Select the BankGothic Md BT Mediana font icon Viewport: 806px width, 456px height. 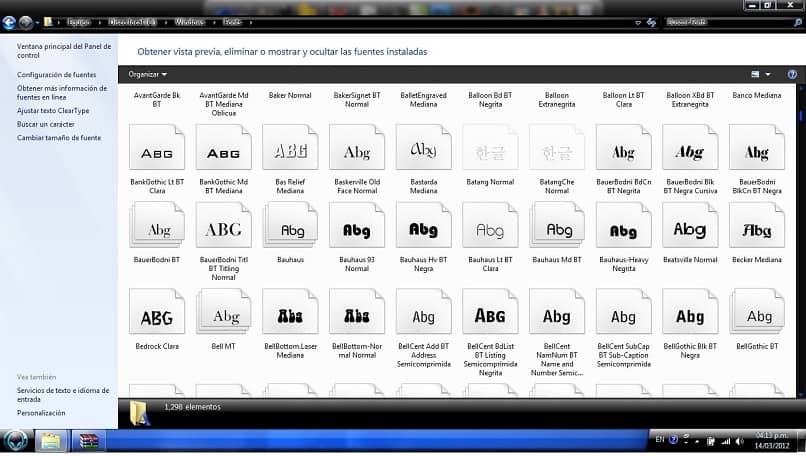pos(224,147)
